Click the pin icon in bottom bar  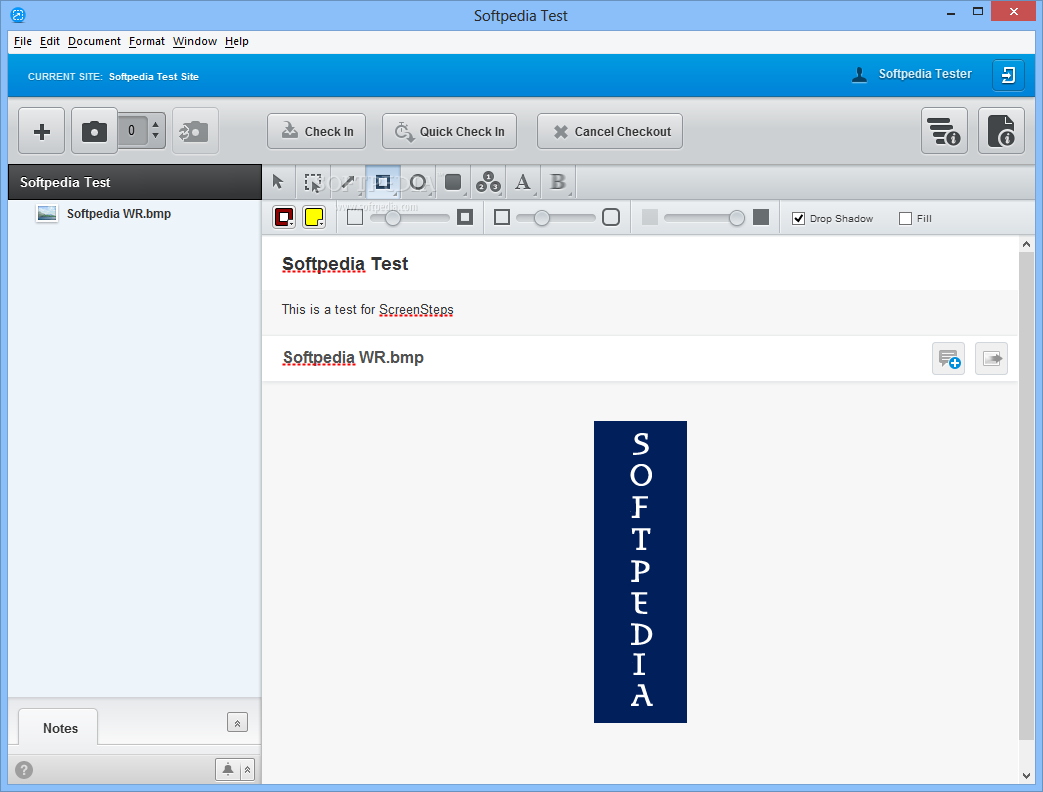click(x=227, y=769)
